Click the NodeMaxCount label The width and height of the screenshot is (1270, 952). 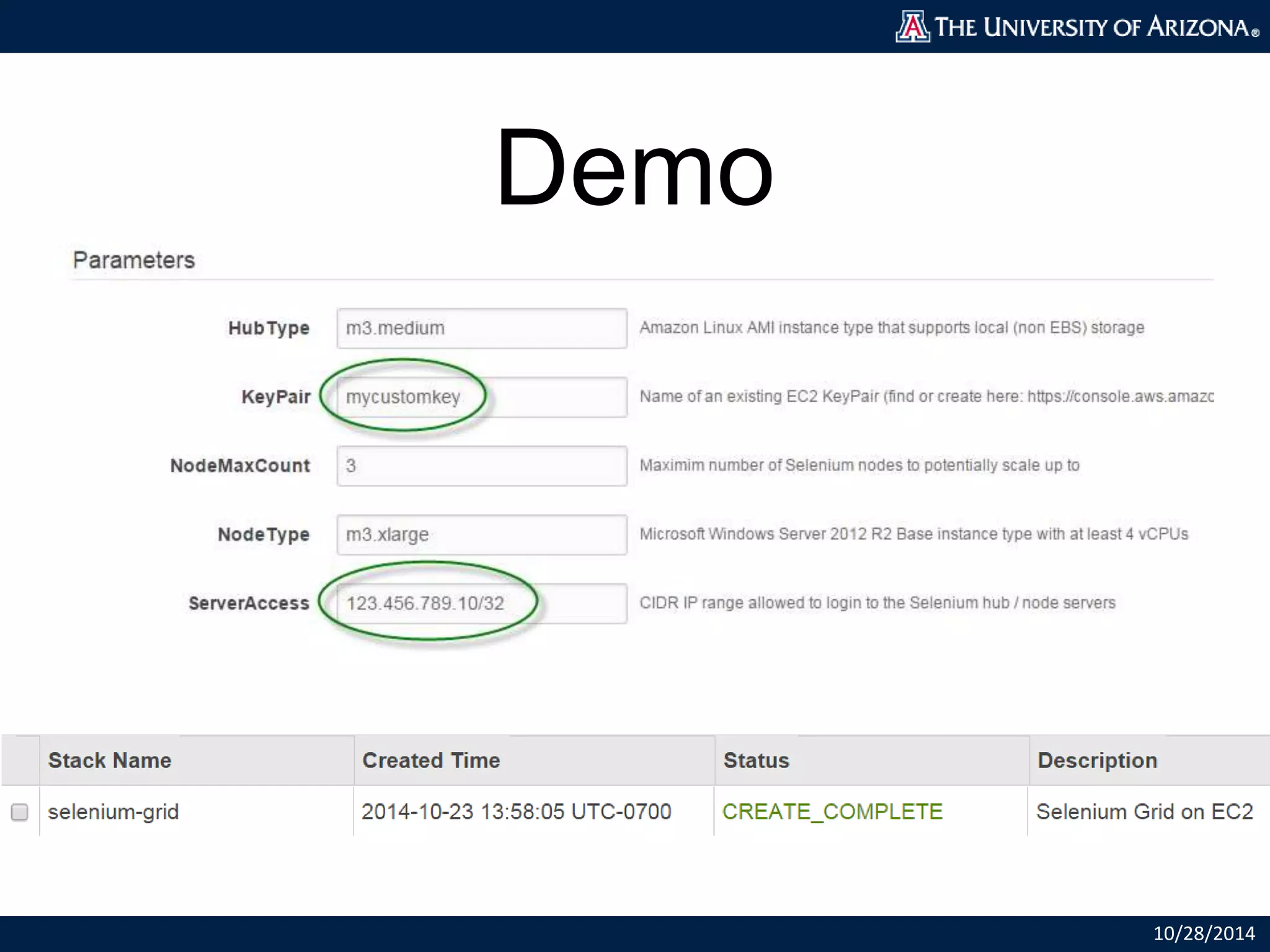point(240,465)
